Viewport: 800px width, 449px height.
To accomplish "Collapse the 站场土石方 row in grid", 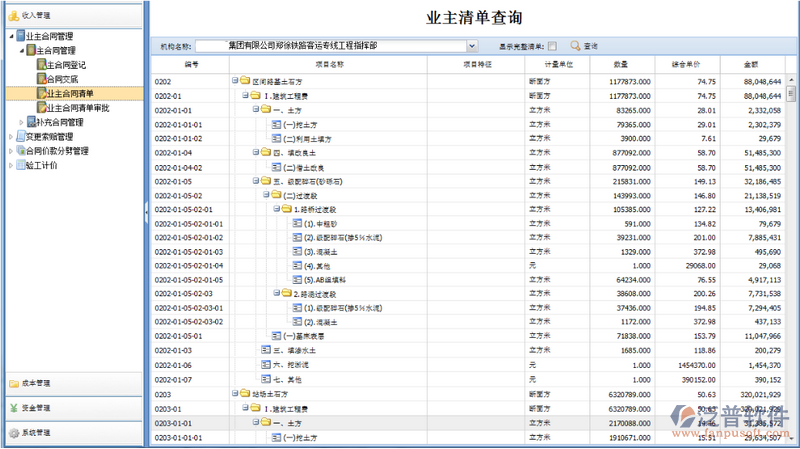I will (x=234, y=395).
